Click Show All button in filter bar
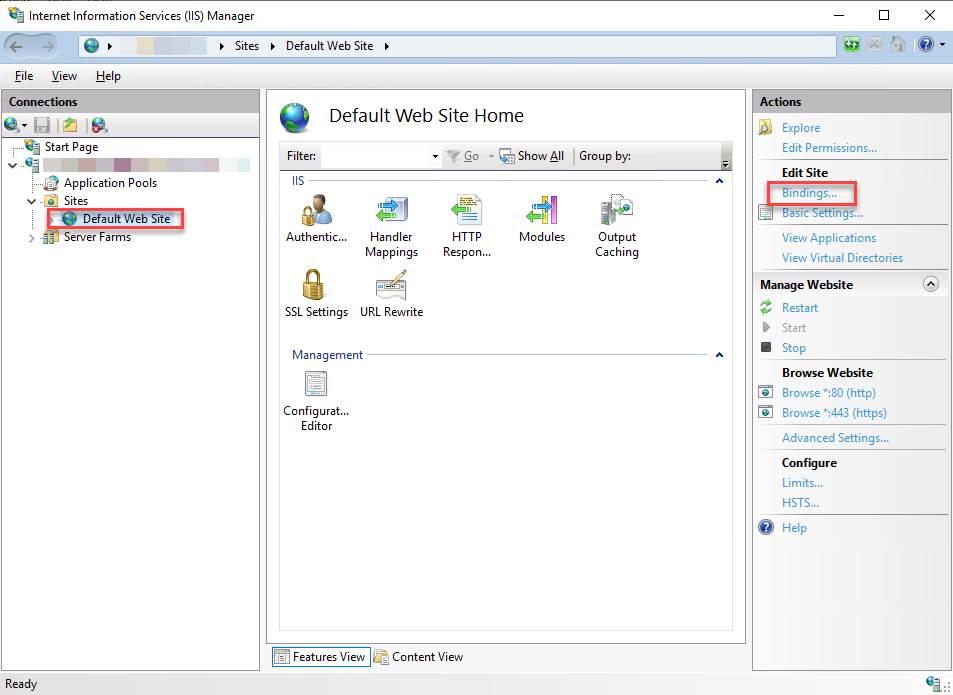Screen dimensions: 953x695 (532, 156)
